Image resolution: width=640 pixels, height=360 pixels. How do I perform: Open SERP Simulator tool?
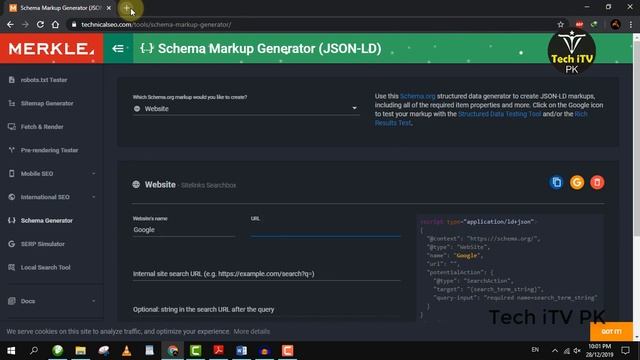42,244
